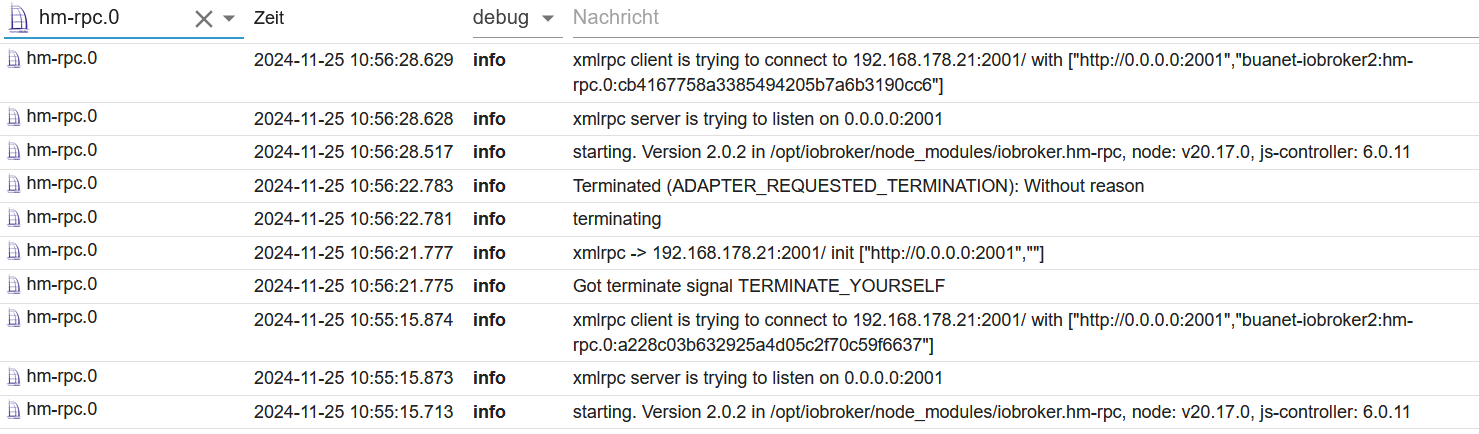The width and height of the screenshot is (1479, 434).
Task: Click the file icon of the TERMINATE_YOURSELF row
Action: pos(14,285)
